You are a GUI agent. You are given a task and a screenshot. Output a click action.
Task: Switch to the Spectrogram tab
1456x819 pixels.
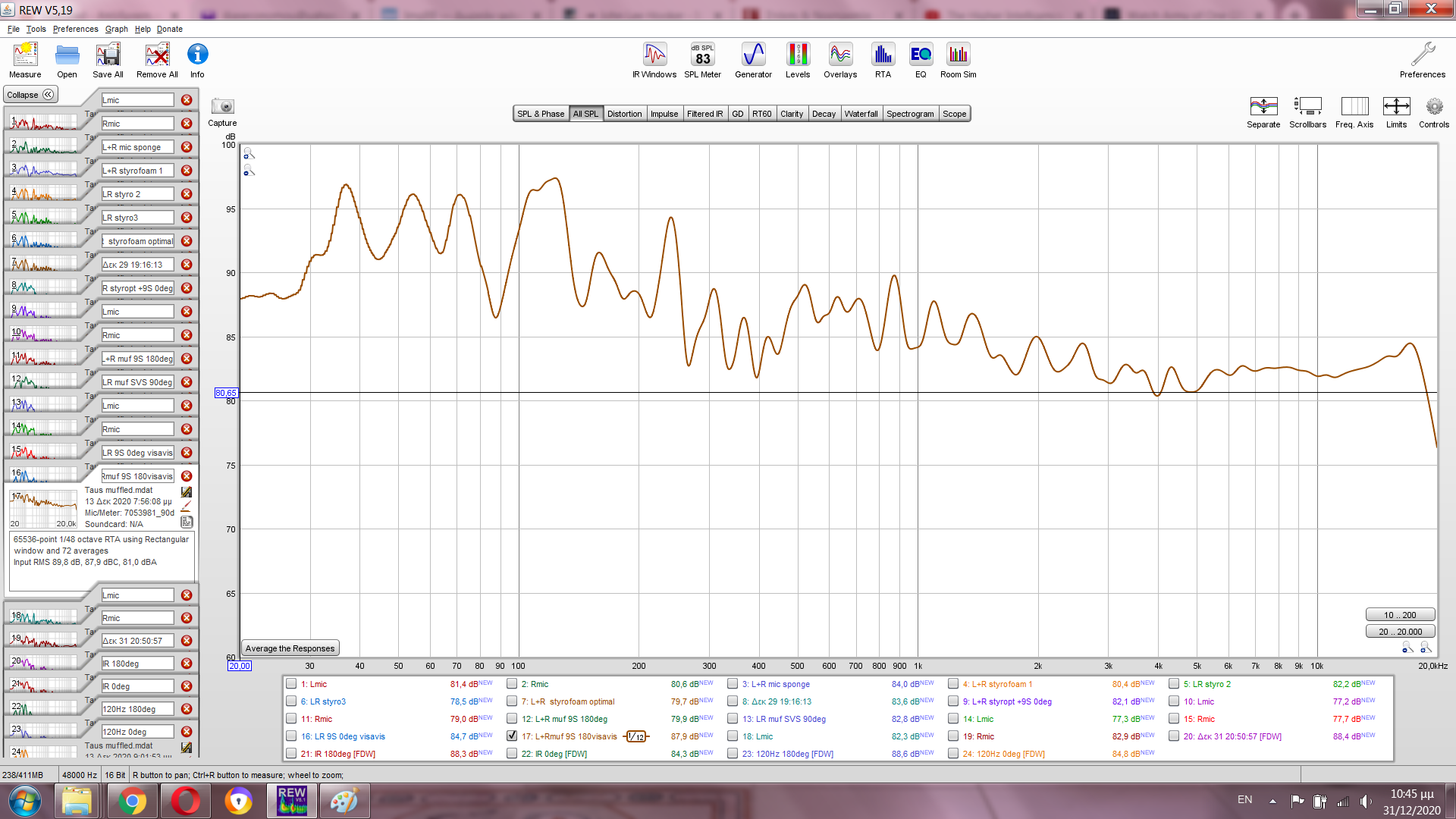tap(910, 114)
